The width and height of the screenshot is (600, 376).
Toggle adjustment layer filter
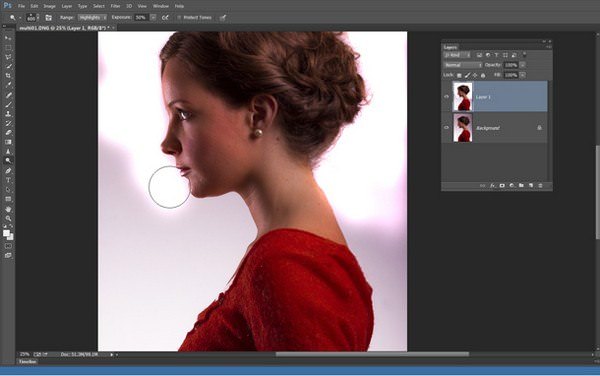click(488, 55)
